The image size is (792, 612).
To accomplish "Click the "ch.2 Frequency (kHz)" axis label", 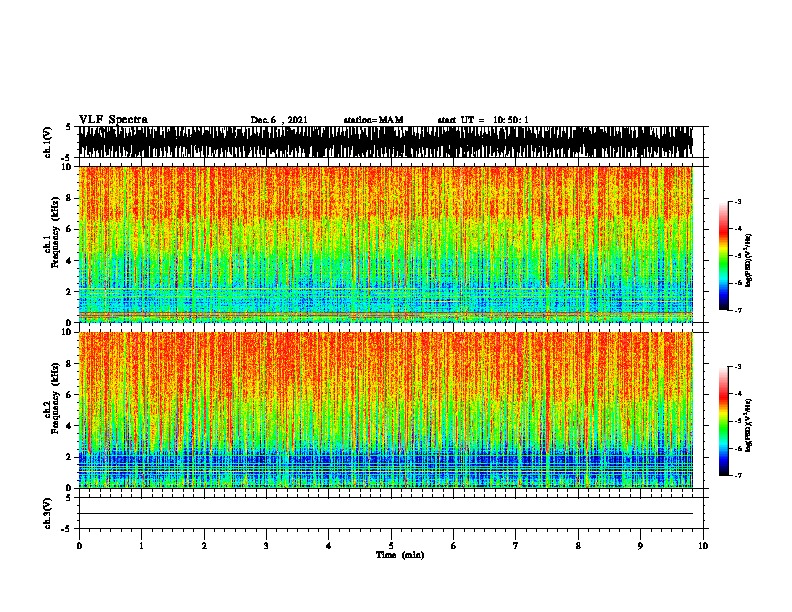I will [x=51, y=398].
